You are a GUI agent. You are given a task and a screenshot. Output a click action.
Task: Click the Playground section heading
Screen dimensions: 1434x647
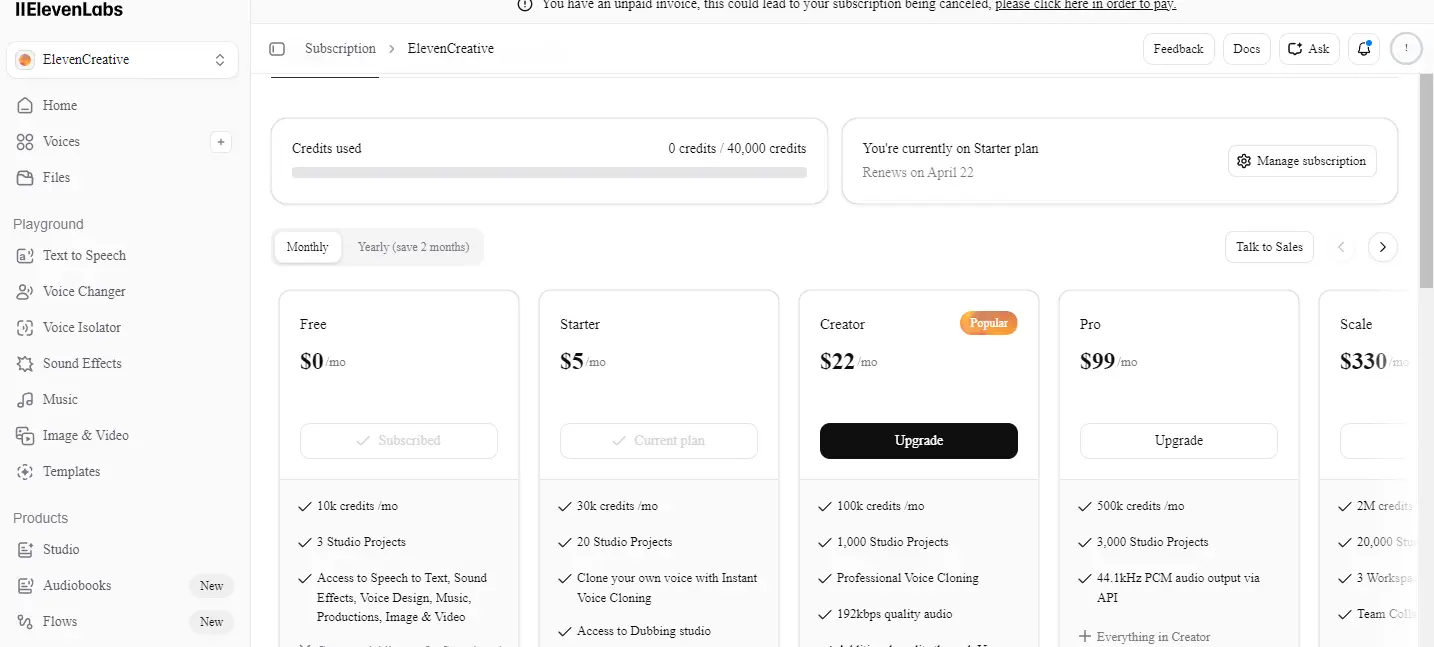coord(48,224)
